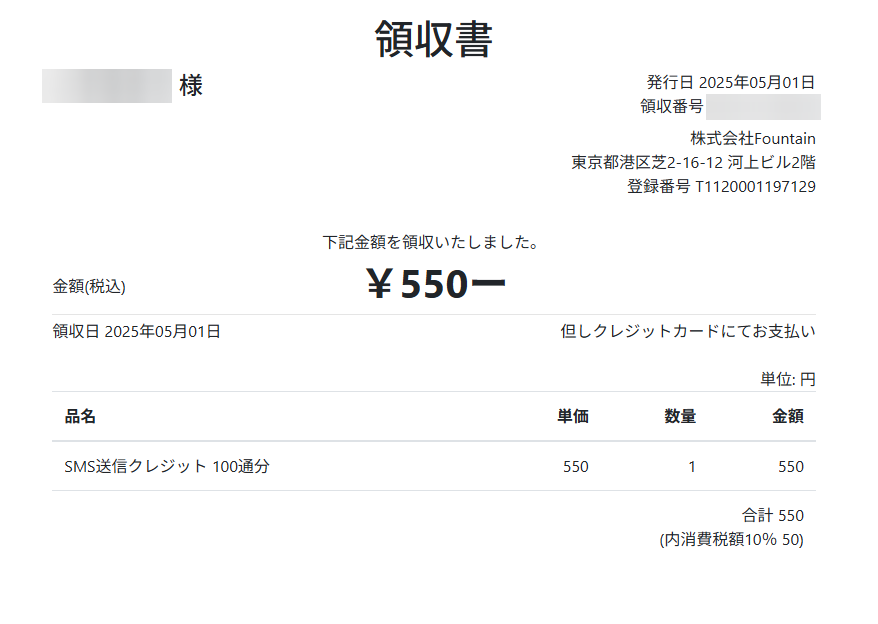Click the 東京都港区芝2-16-12 address line
The width and height of the screenshot is (878, 624).
click(x=693, y=162)
